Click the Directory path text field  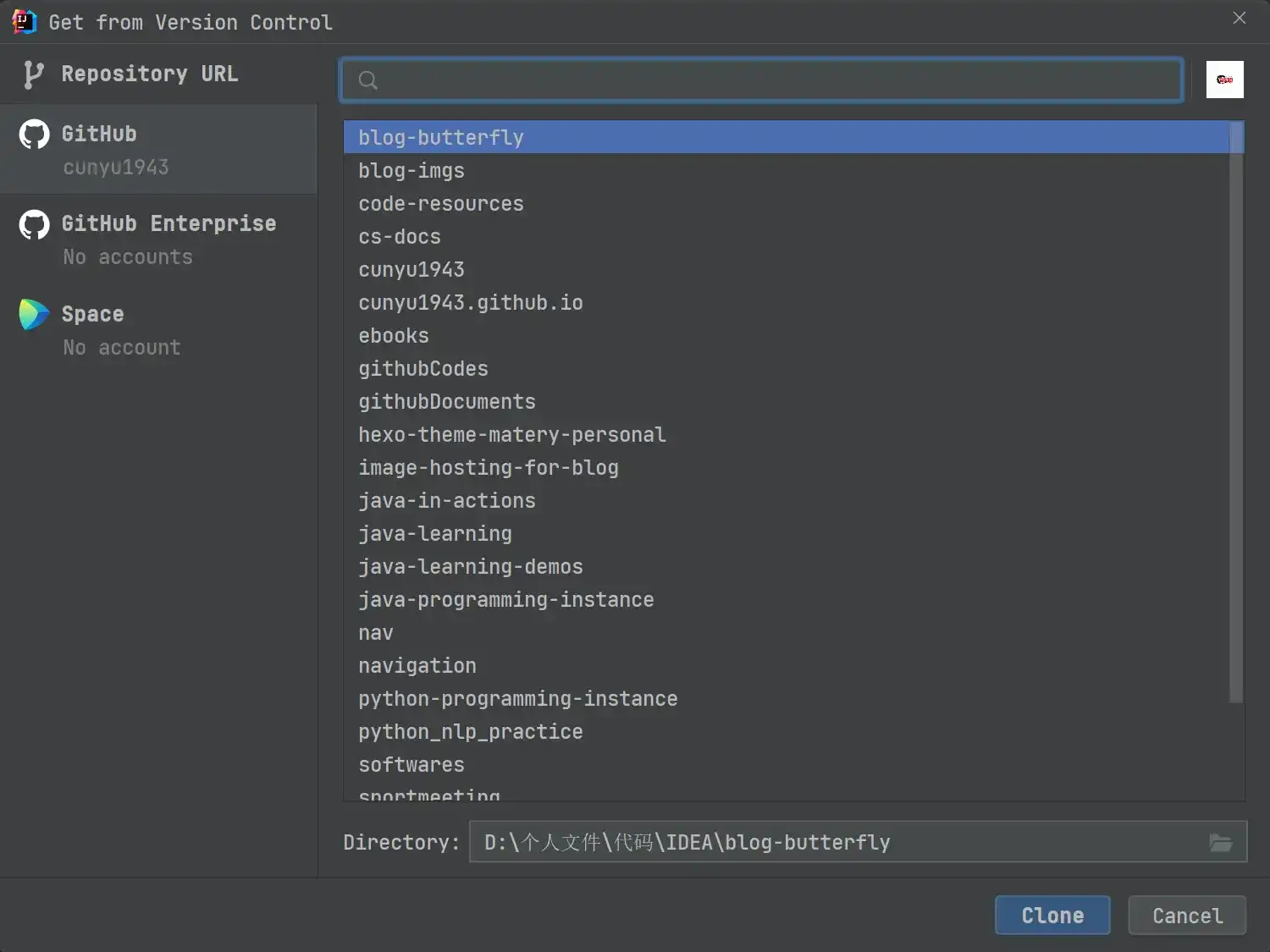click(x=838, y=842)
